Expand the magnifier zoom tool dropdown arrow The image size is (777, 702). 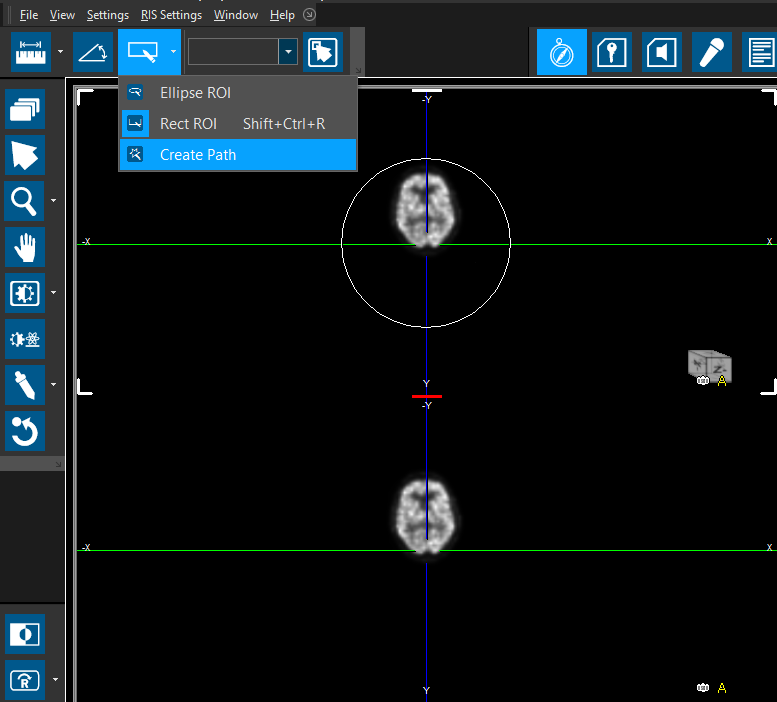pos(53,201)
